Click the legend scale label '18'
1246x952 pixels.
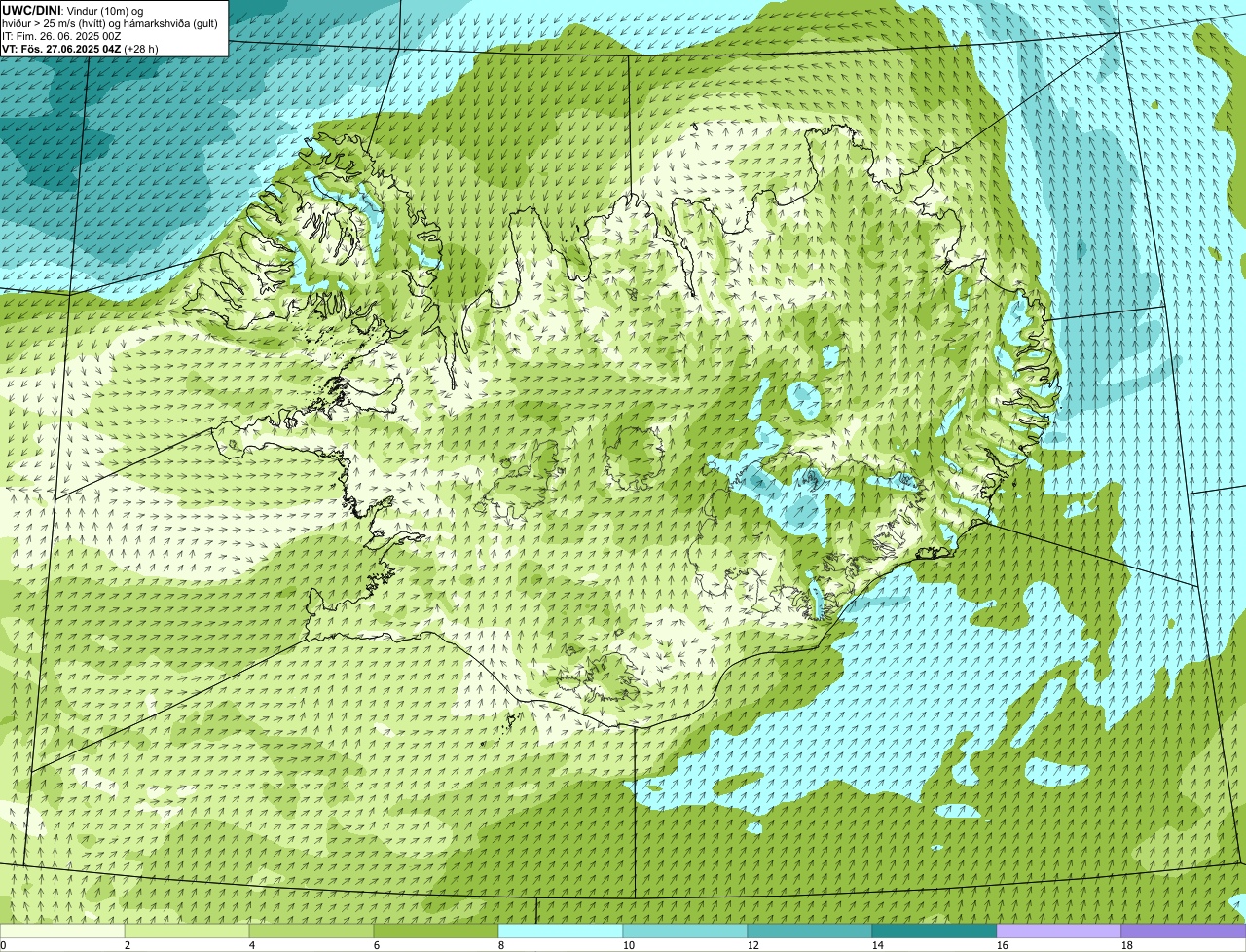(1127, 945)
